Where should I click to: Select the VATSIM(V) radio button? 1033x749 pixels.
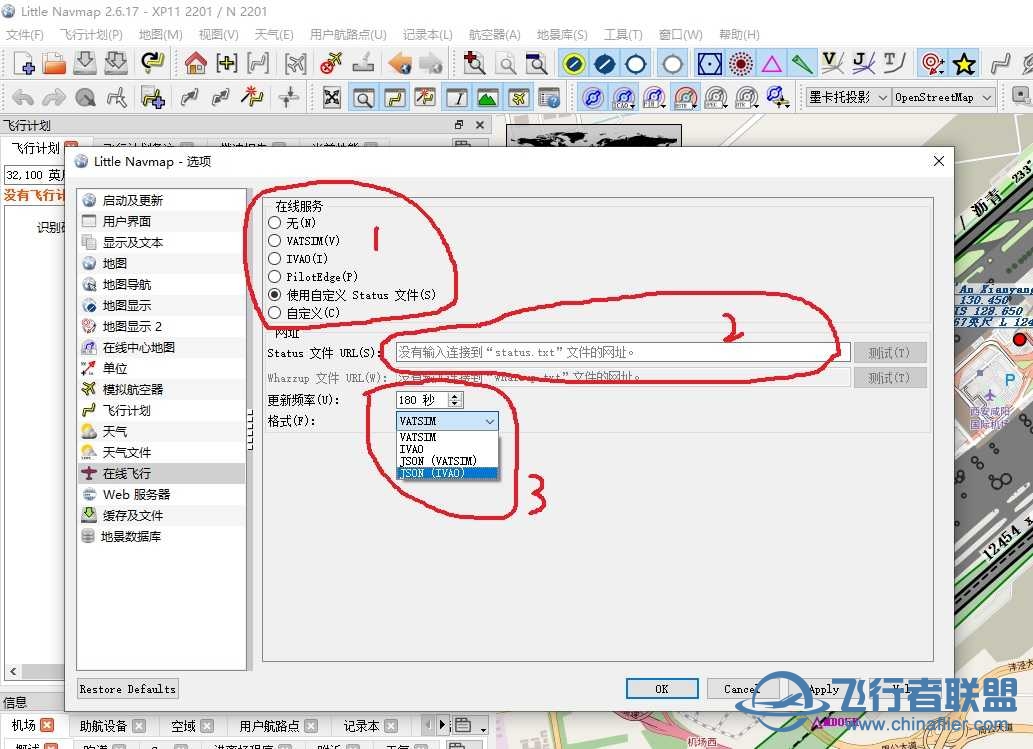(x=304, y=240)
